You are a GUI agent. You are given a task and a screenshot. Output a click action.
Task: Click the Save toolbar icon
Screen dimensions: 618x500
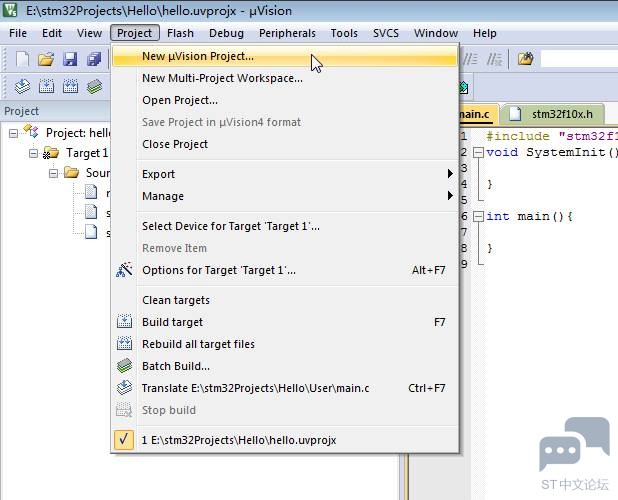pos(70,59)
